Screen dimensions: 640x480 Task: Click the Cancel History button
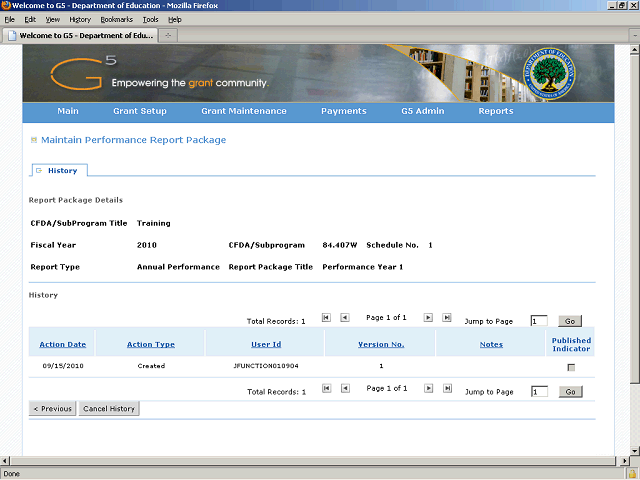[109, 409]
